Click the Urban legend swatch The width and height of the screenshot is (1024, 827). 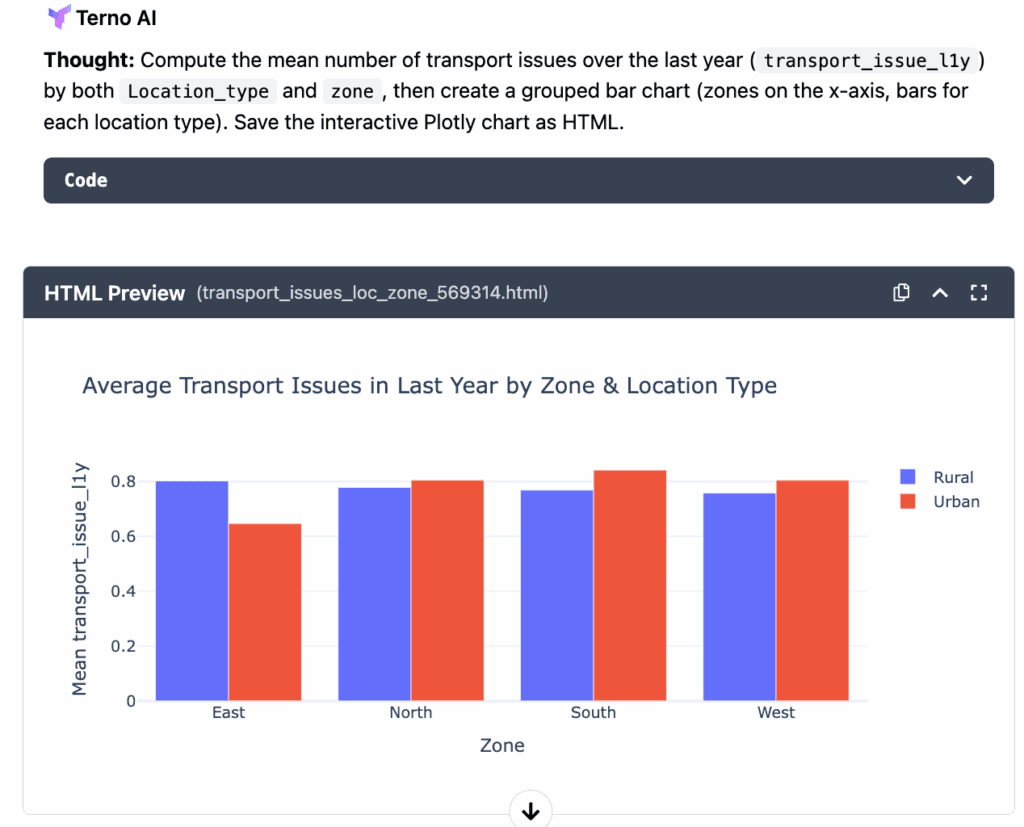(x=907, y=502)
